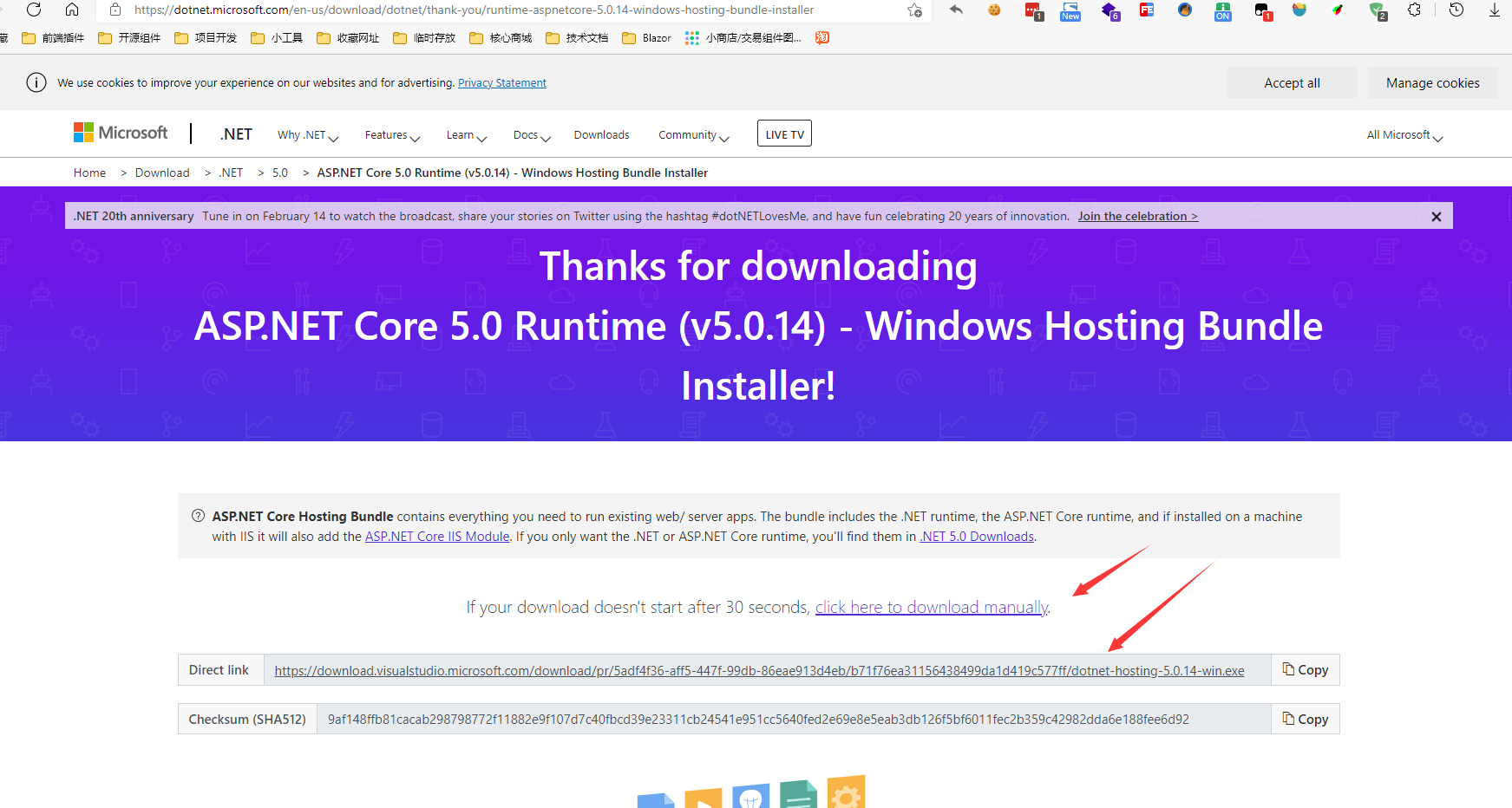Open the .NET brand nav link

pos(236,134)
